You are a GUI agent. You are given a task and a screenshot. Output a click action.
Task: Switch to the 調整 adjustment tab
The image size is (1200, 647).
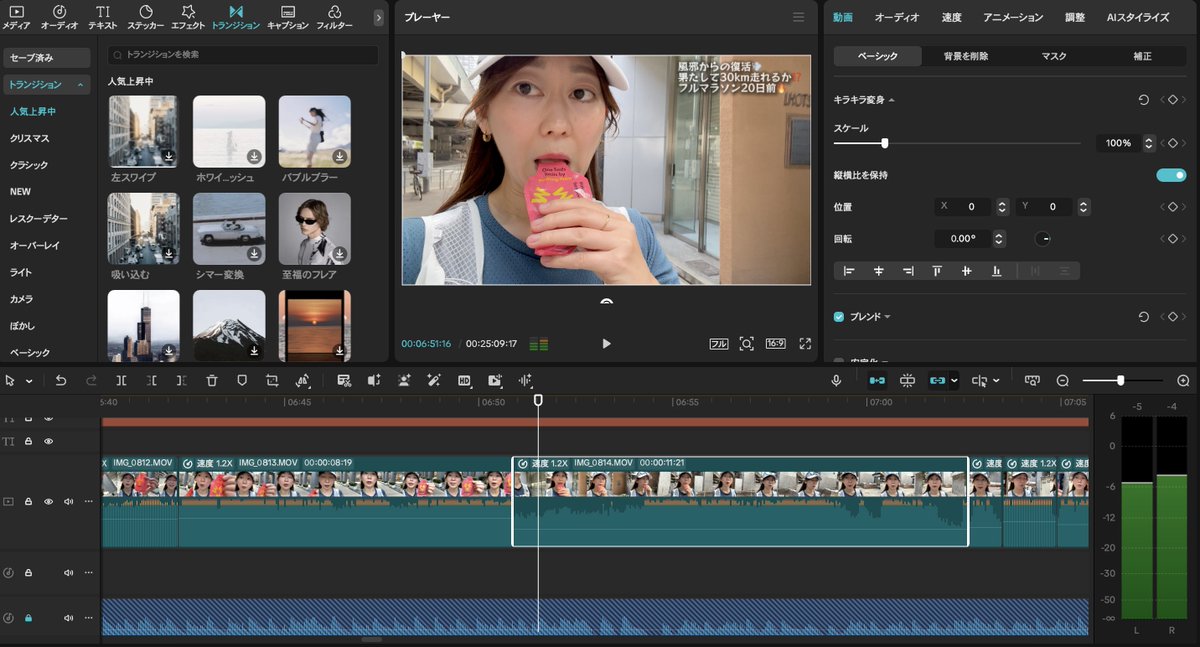point(1075,17)
